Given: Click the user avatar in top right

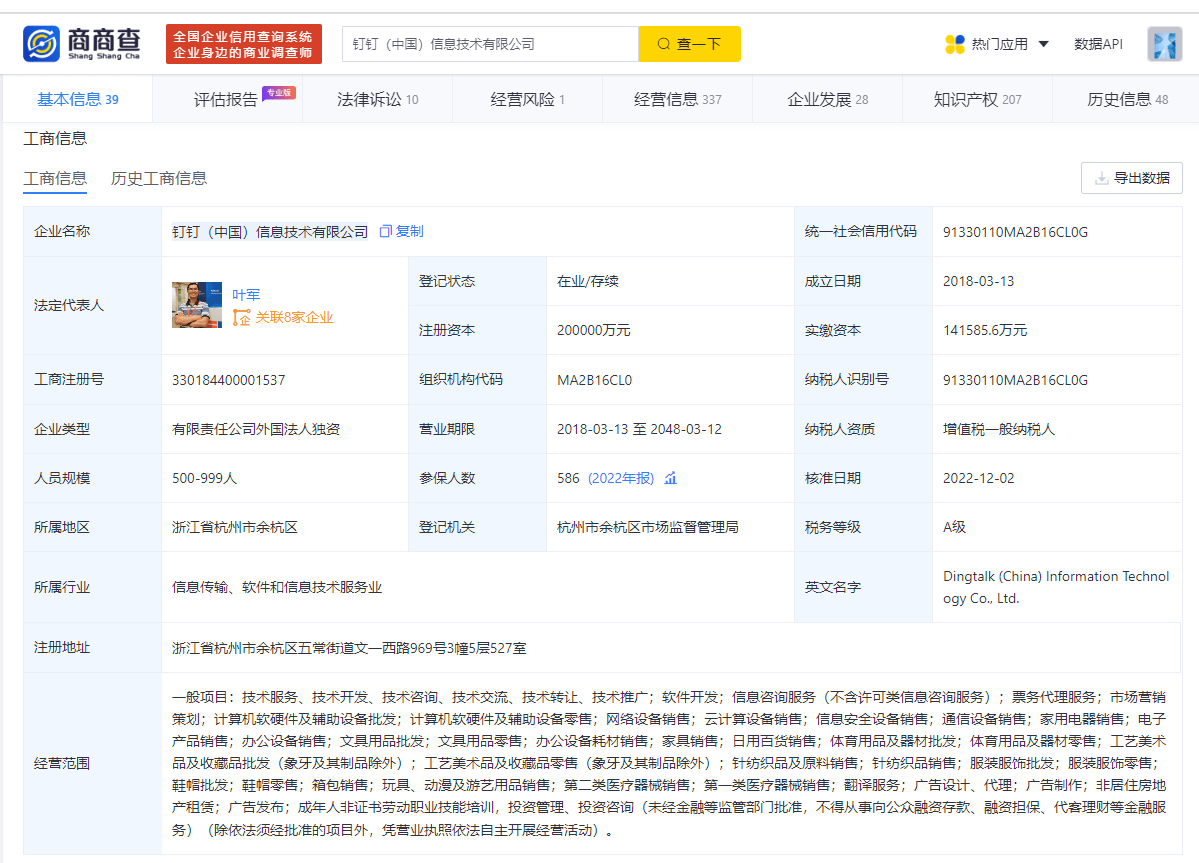Looking at the screenshot, I should tap(1164, 44).
